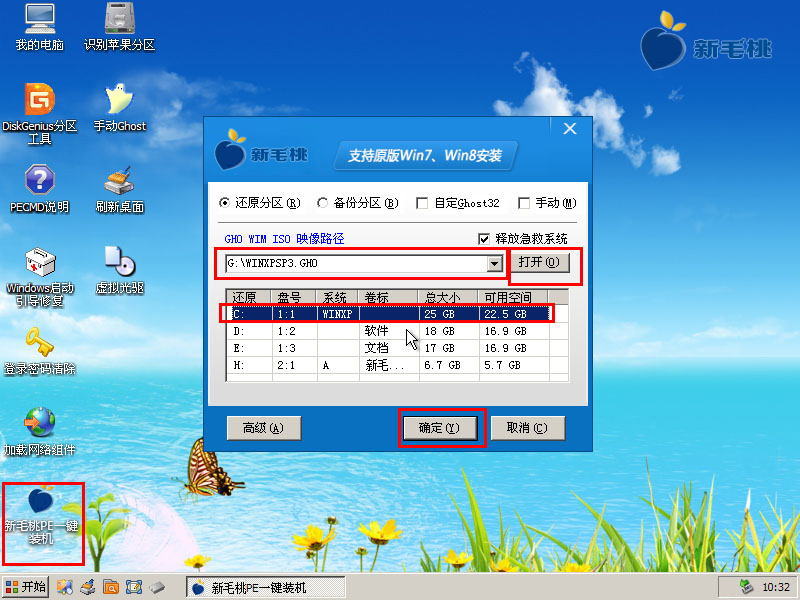The height and width of the screenshot is (600, 800).
Task: Click the 开始 start button
Action: pyautogui.click(x=25, y=587)
